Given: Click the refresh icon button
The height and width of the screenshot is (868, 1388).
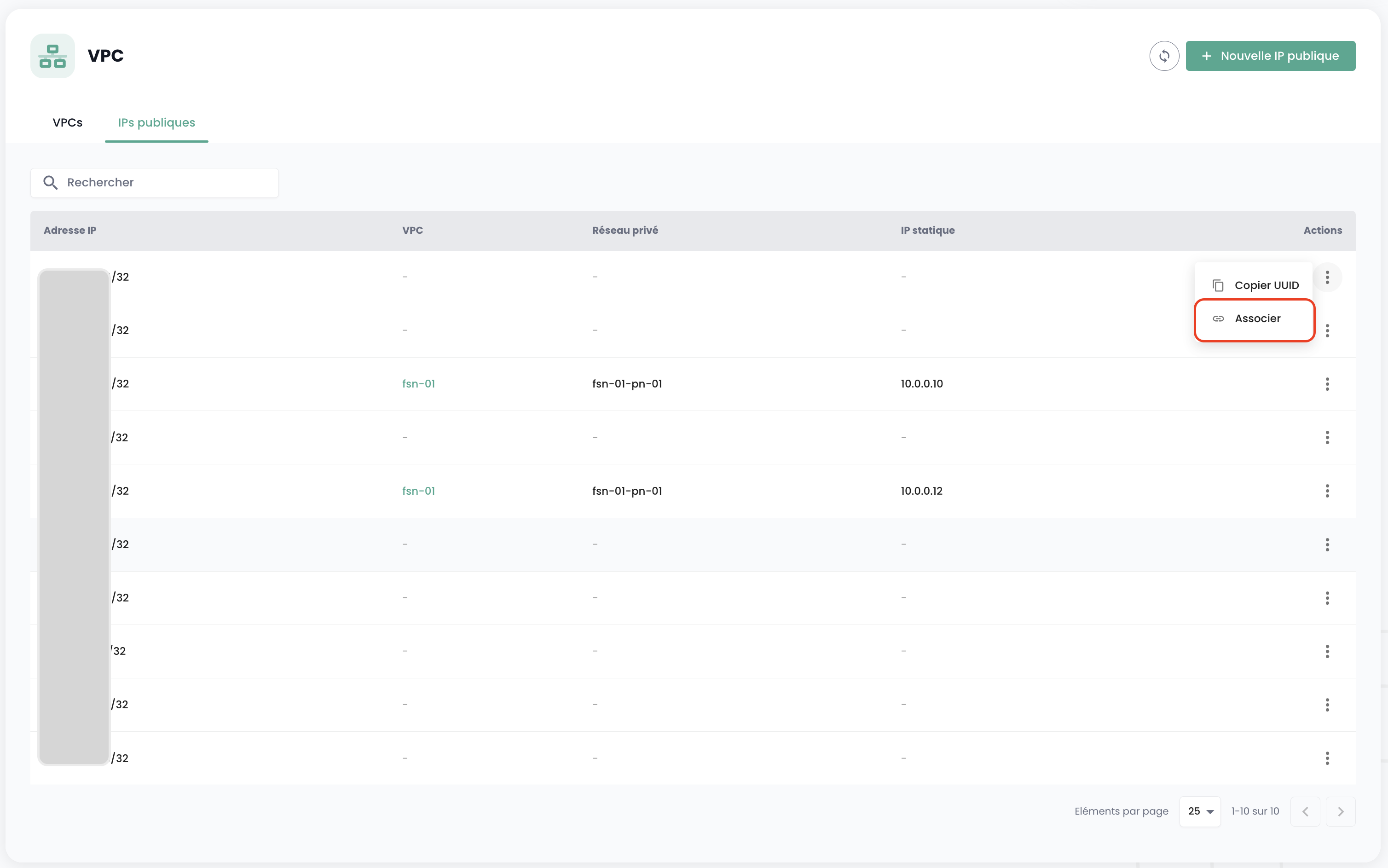Looking at the screenshot, I should point(1163,56).
